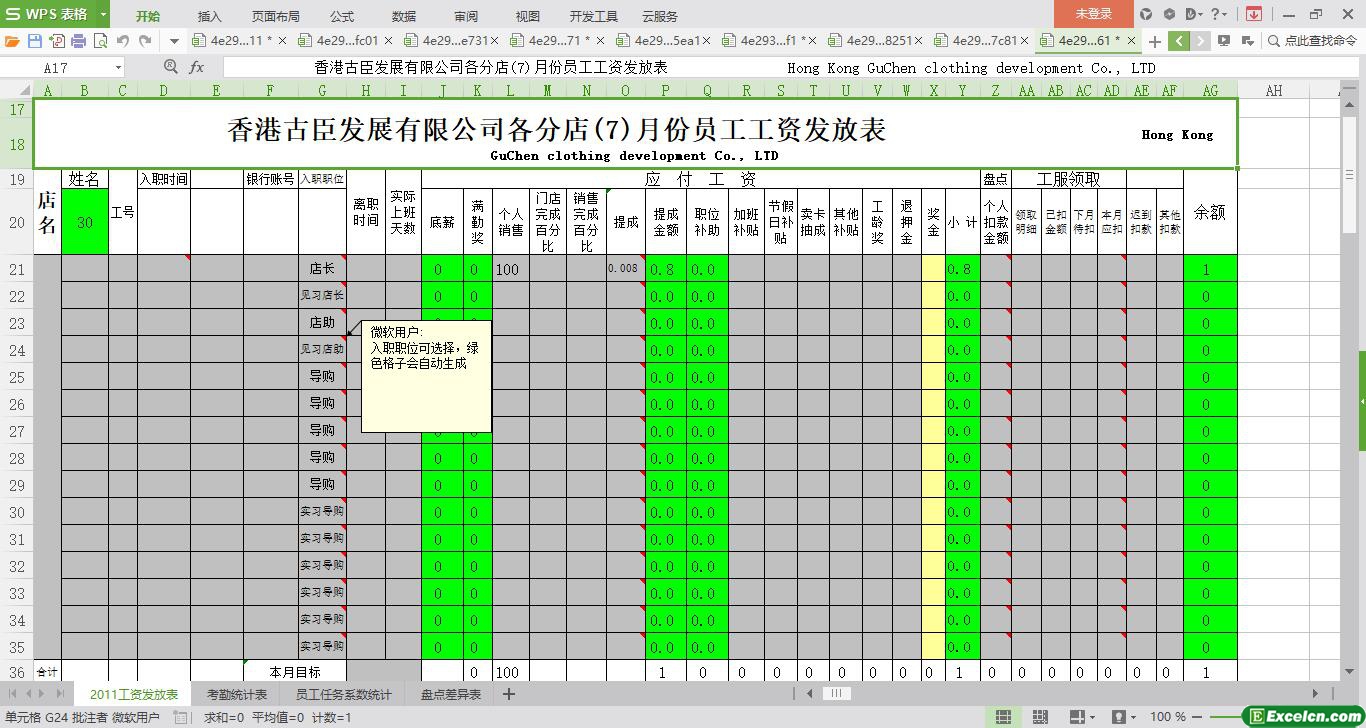This screenshot has height=728, width=1366.
Task: Open Print Preview from quick toolbar
Action: (x=100, y=41)
